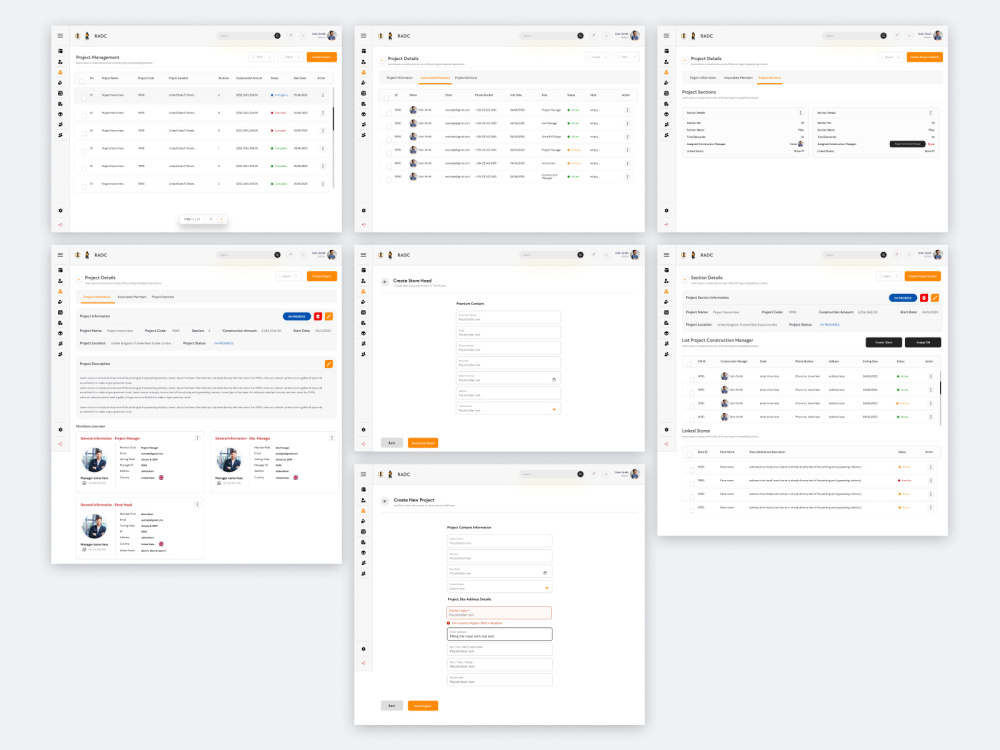Click back arrow beside Create Store Head title
This screenshot has height=750, width=1000.
pos(385,281)
